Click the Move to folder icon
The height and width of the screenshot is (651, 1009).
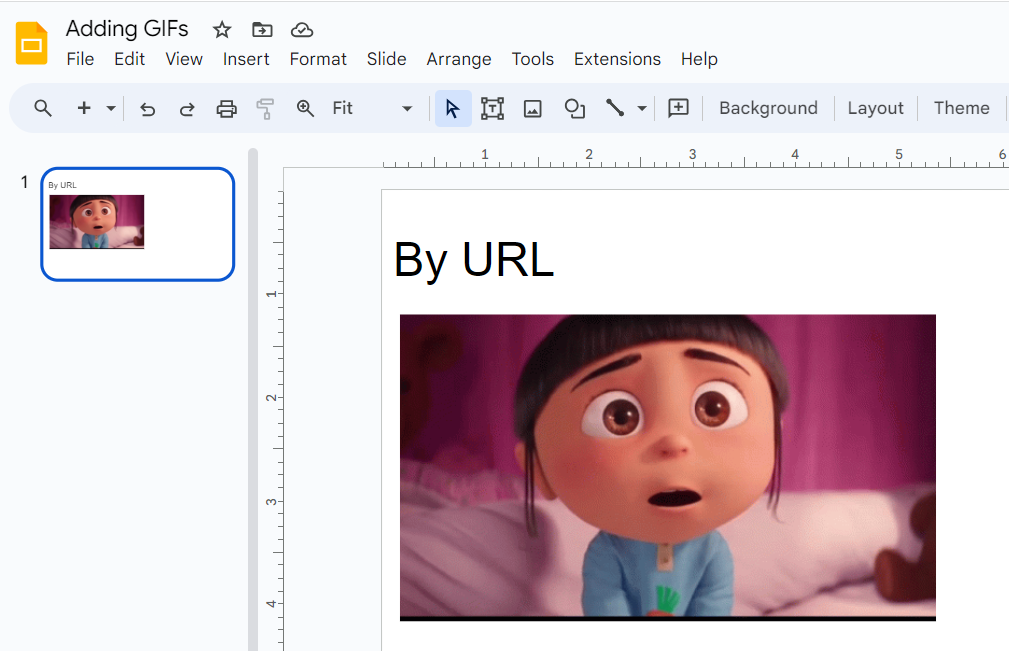coord(262,30)
